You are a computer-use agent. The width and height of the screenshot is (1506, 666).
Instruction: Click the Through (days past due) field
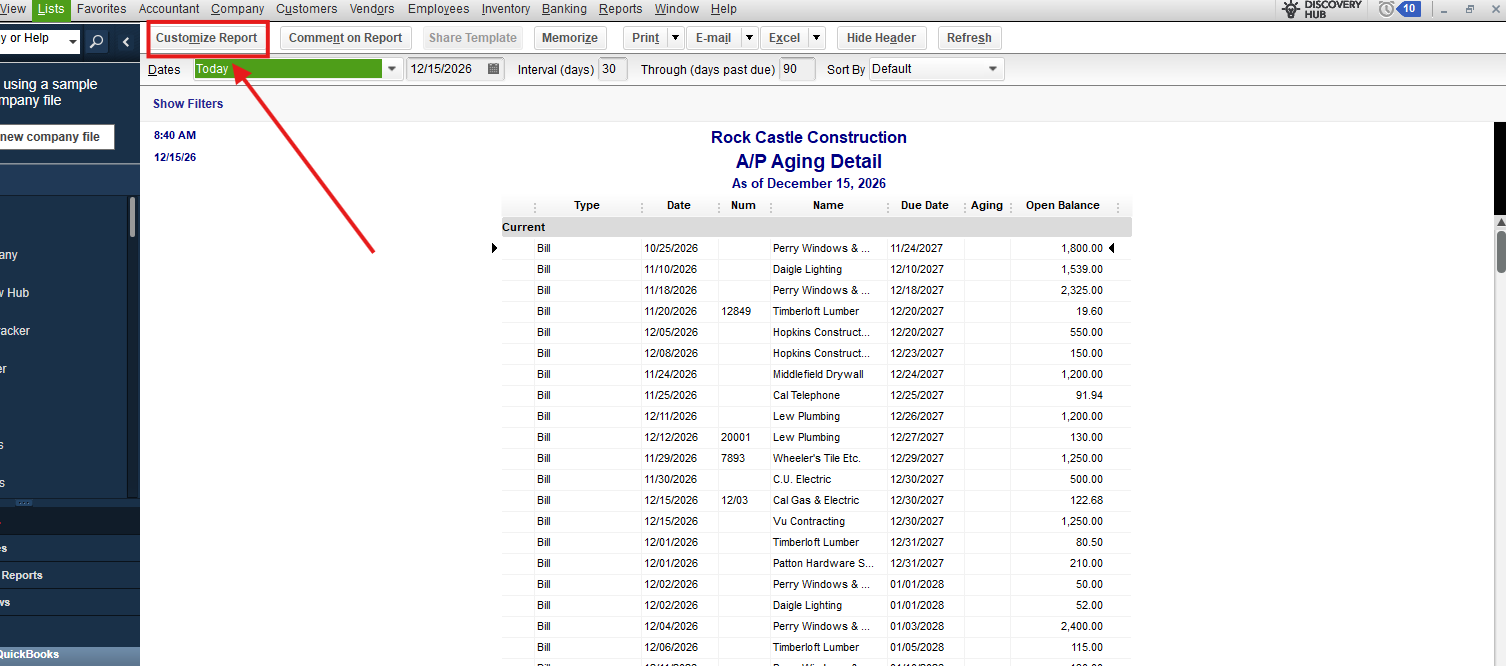(797, 69)
